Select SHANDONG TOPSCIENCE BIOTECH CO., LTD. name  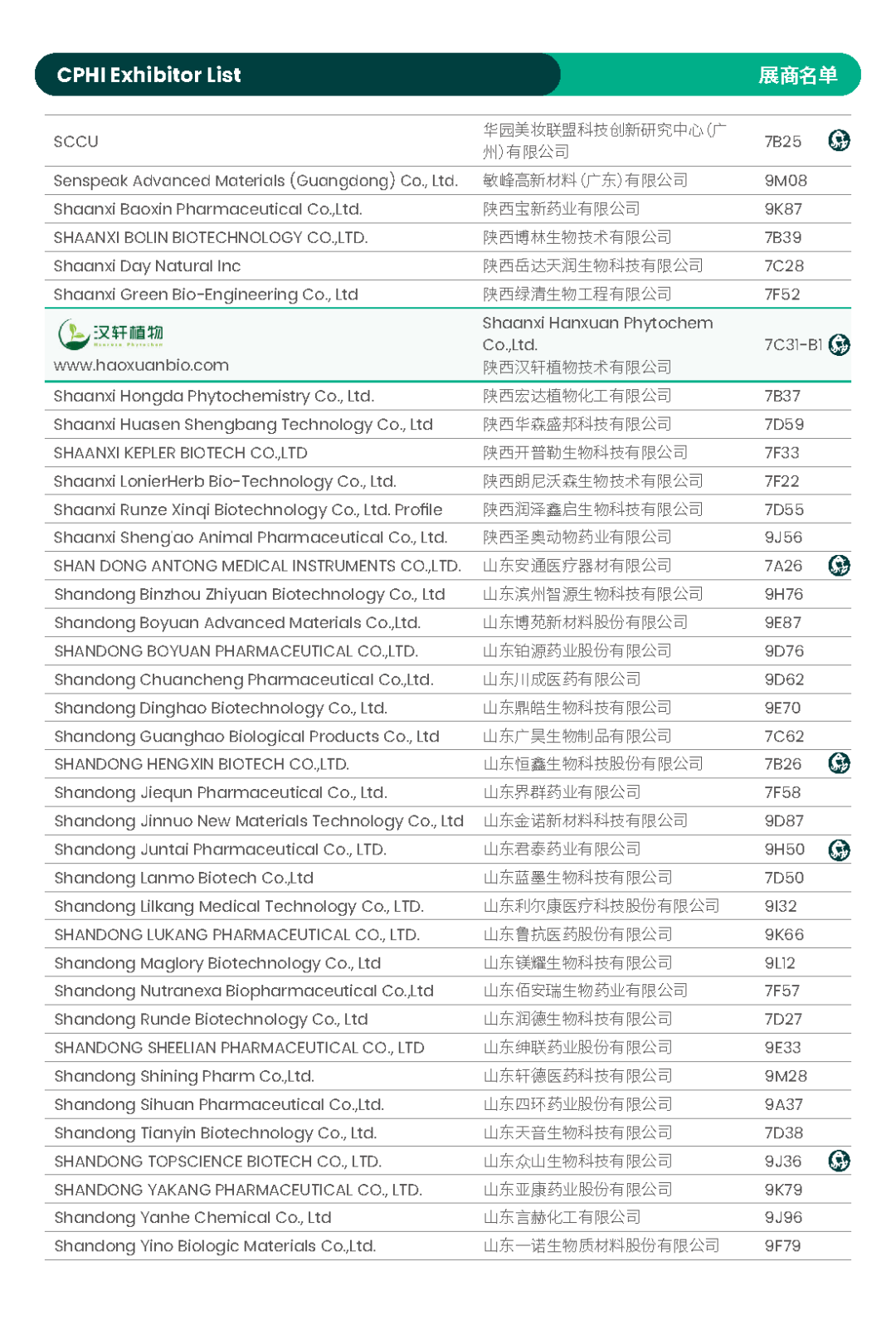217,1161
